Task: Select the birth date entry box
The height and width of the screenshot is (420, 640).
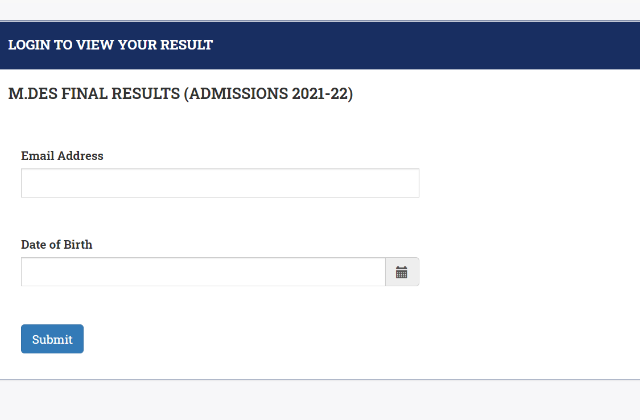Action: click(203, 272)
